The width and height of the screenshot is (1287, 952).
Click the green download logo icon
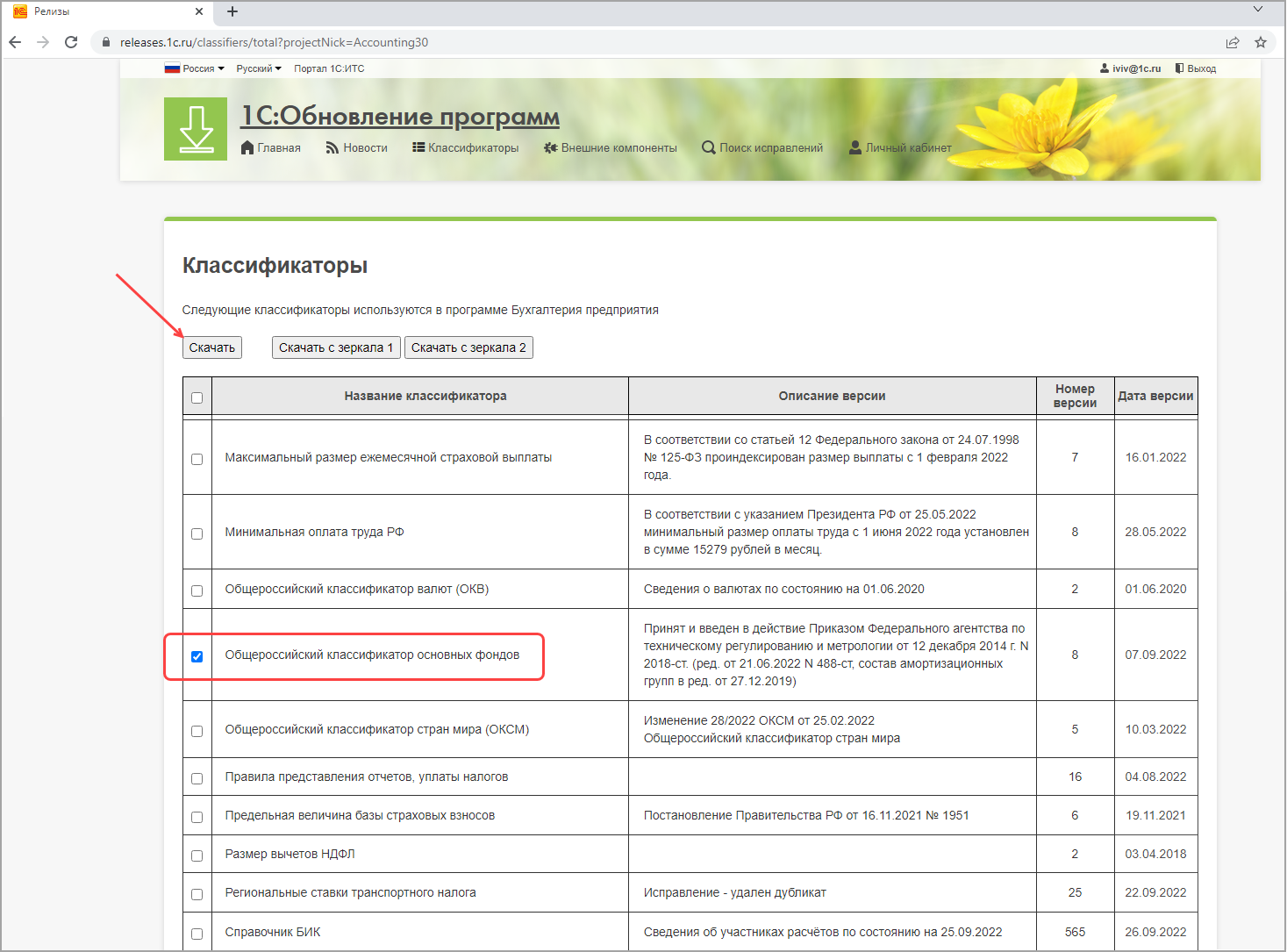click(196, 129)
